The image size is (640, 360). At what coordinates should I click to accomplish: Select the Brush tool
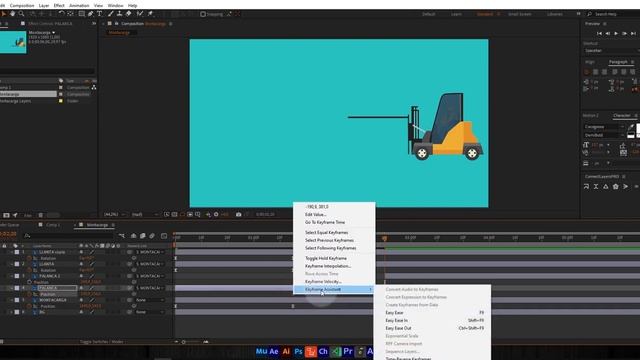pyautogui.click(x=111, y=14)
